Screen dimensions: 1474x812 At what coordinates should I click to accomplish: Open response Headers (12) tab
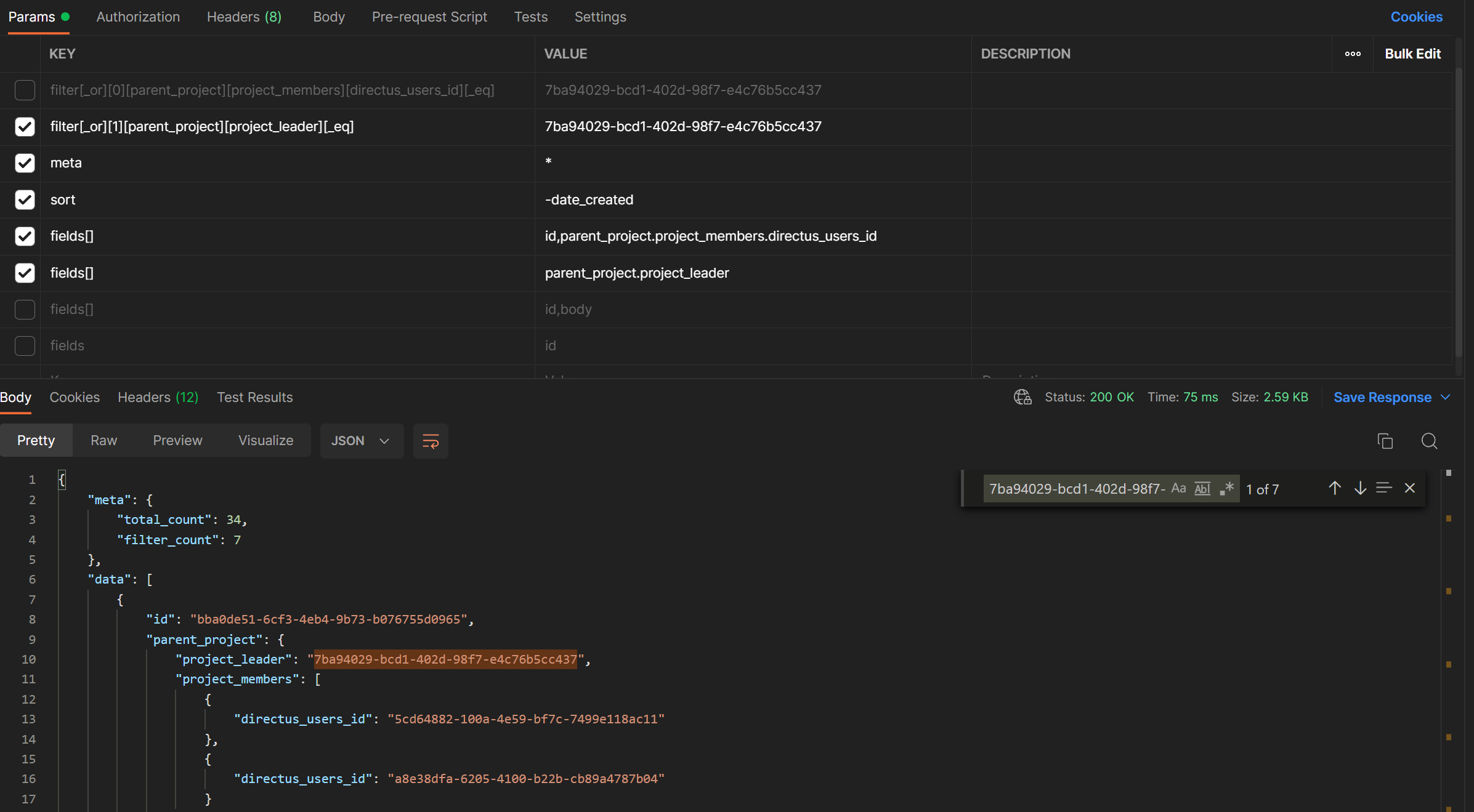[x=158, y=397]
